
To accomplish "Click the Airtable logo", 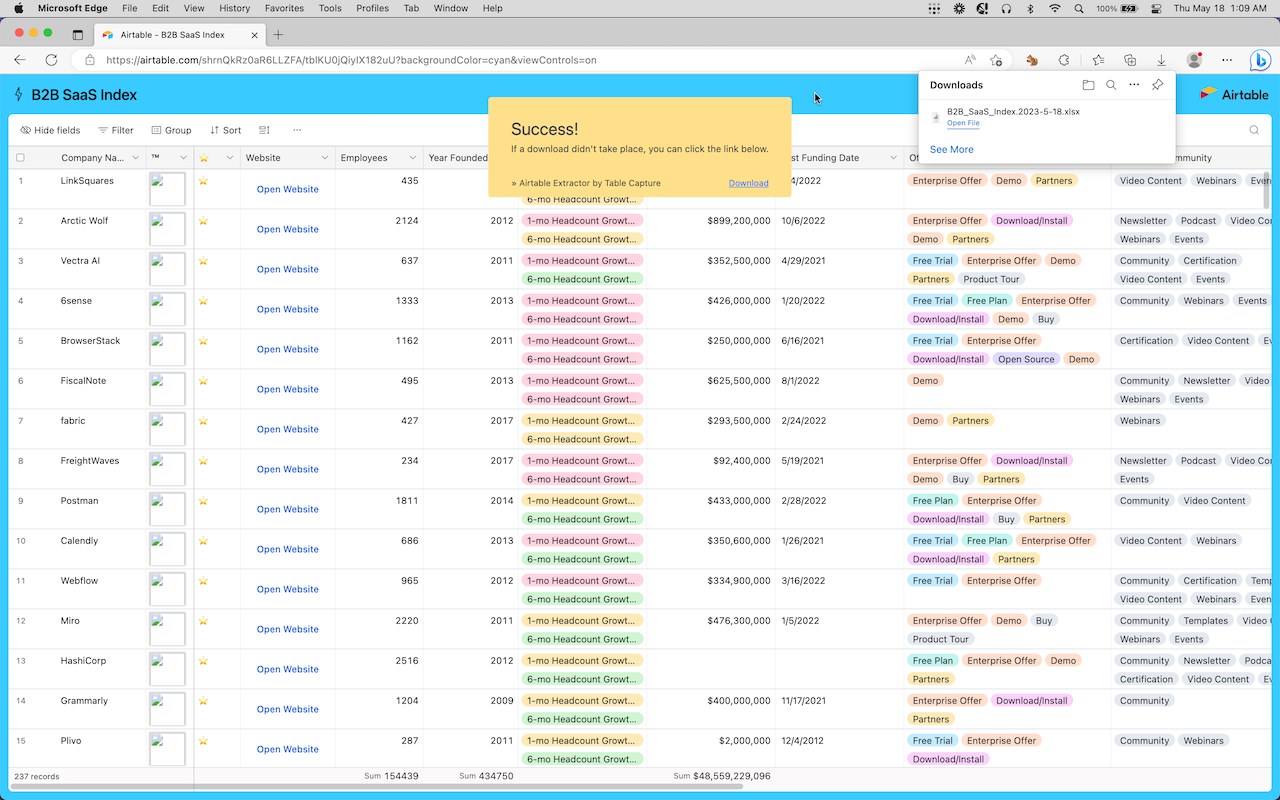I will point(1234,94).
